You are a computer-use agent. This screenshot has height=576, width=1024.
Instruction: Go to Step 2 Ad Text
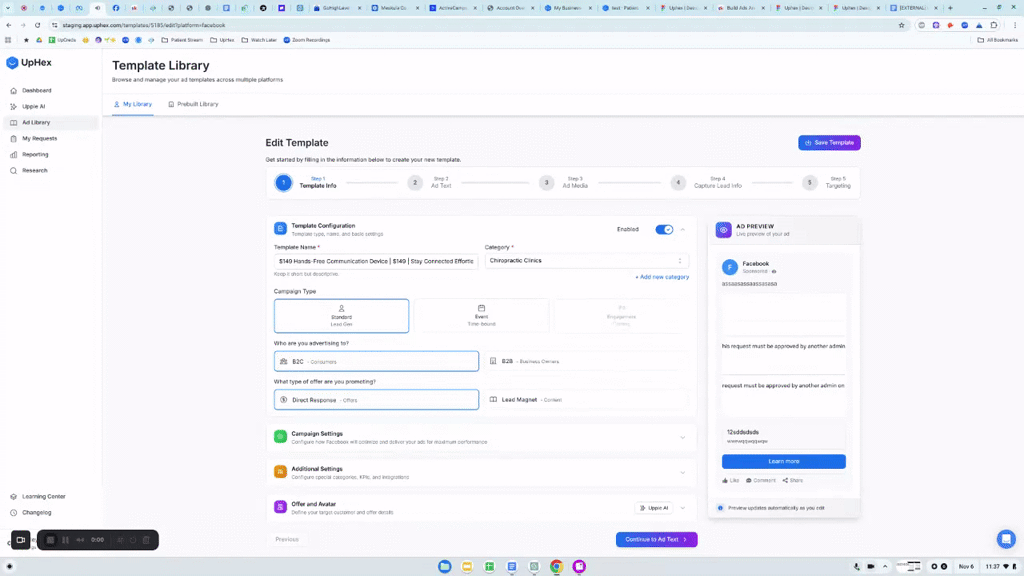coord(430,182)
